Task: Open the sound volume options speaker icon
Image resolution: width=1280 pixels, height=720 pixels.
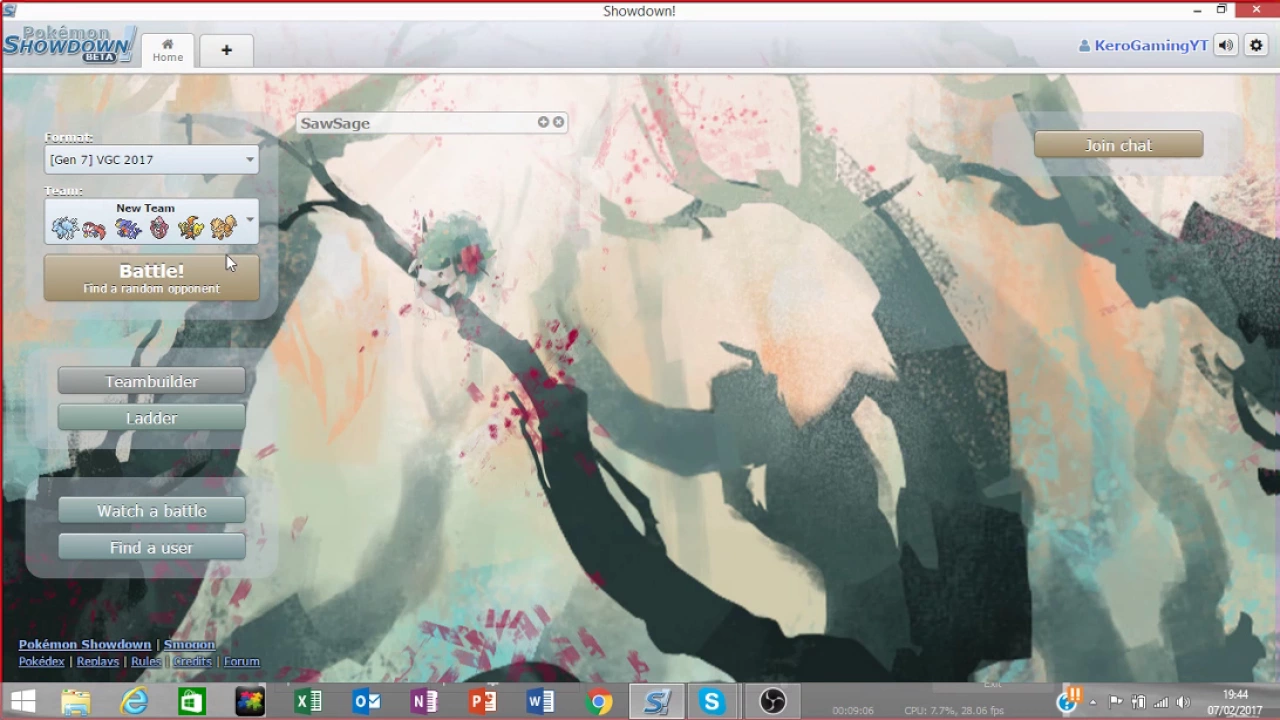Action: click(x=1226, y=45)
